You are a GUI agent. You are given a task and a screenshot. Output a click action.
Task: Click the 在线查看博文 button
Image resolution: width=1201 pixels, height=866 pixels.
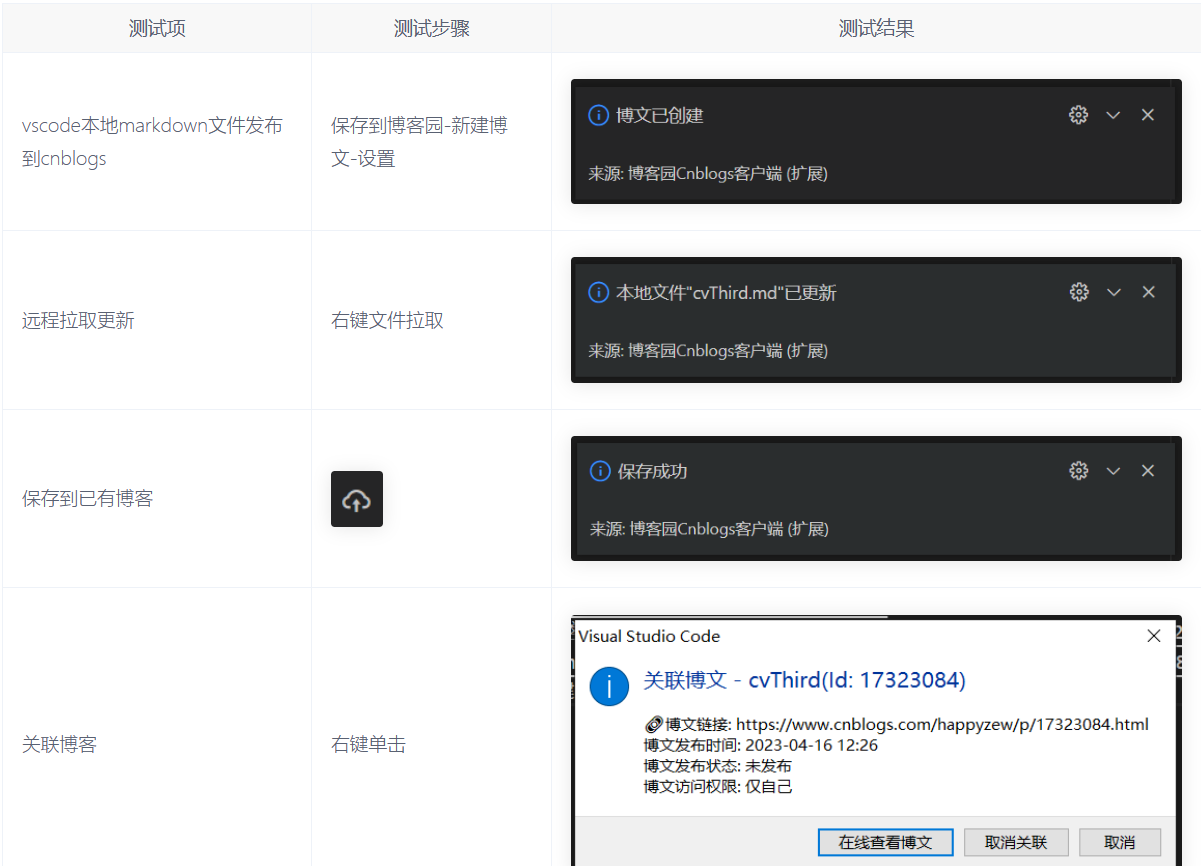885,842
